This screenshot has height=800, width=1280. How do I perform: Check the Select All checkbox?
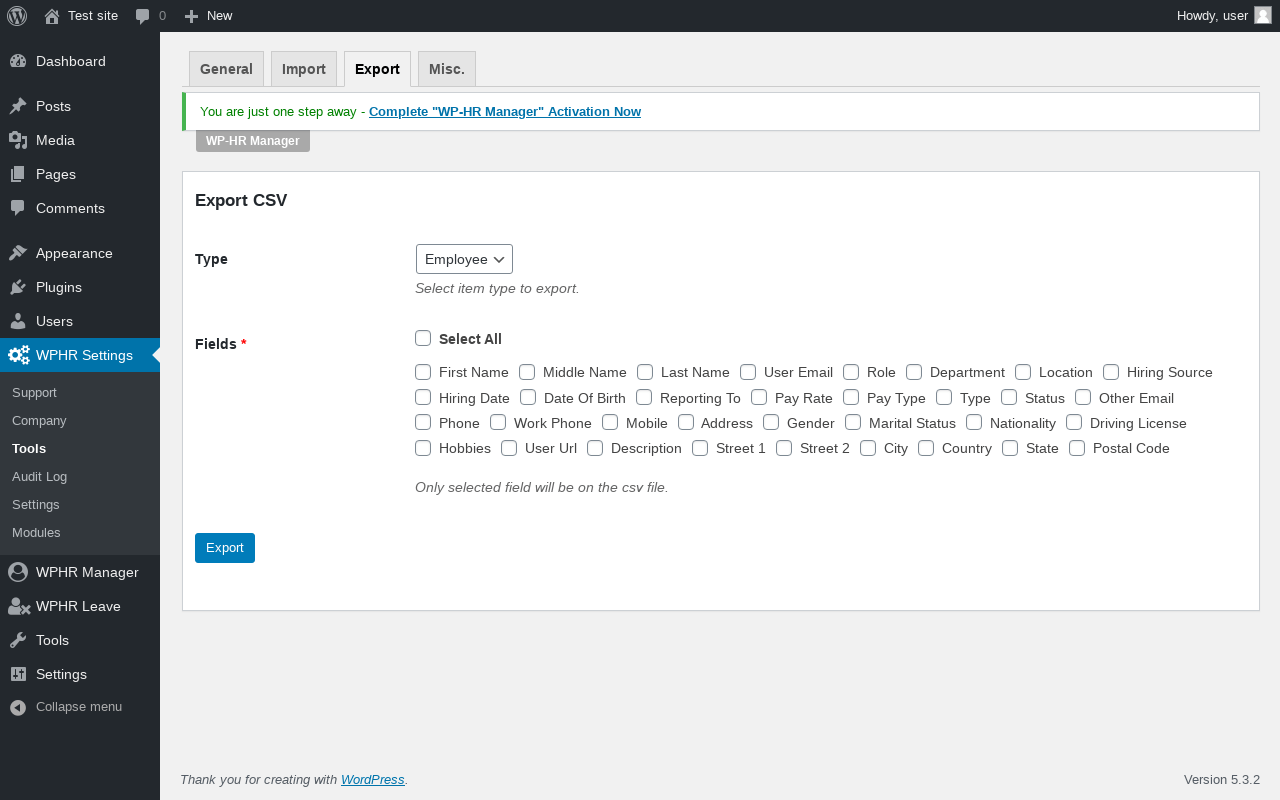[x=423, y=339]
